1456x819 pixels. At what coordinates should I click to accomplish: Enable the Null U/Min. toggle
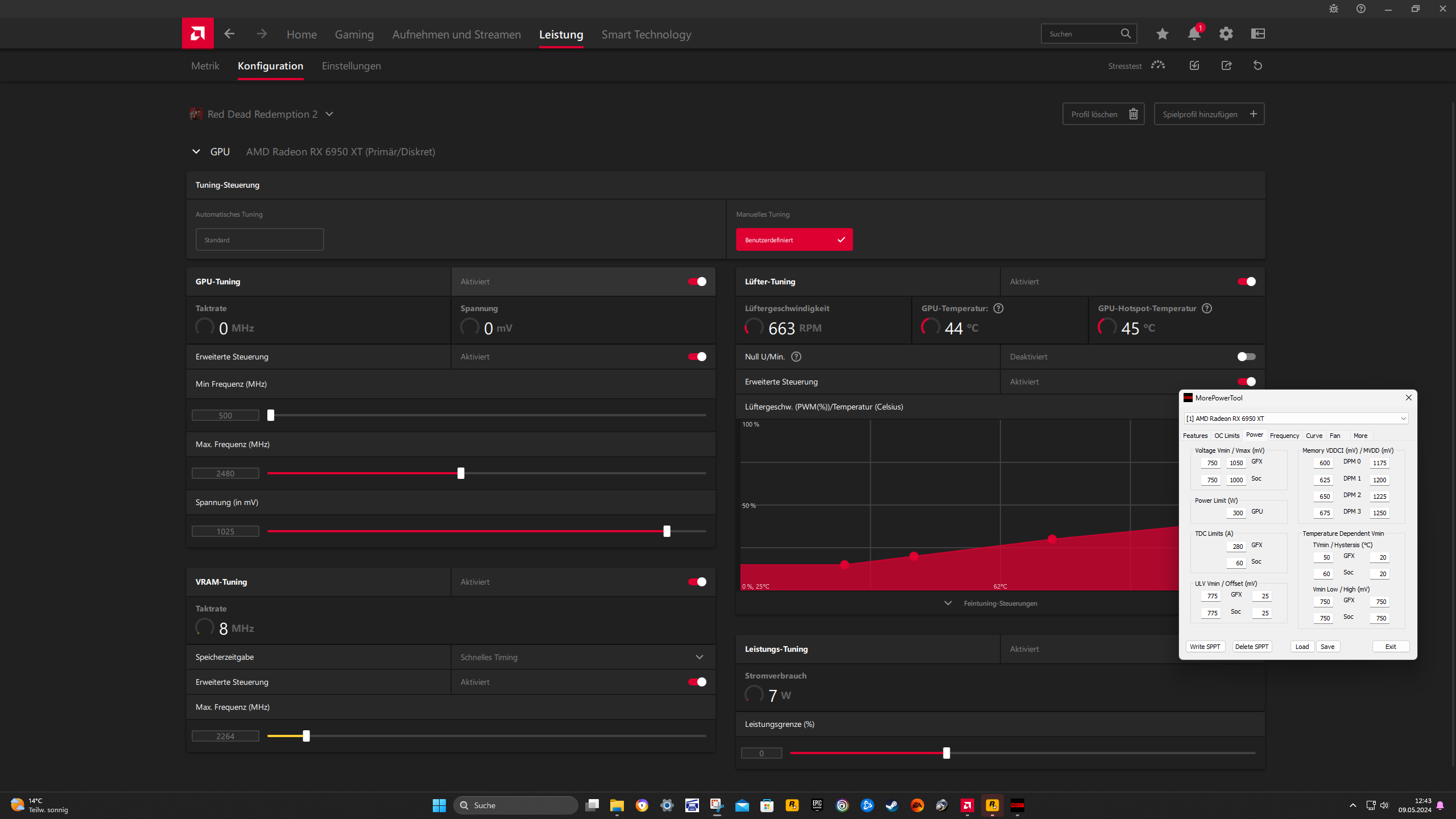click(x=1246, y=357)
